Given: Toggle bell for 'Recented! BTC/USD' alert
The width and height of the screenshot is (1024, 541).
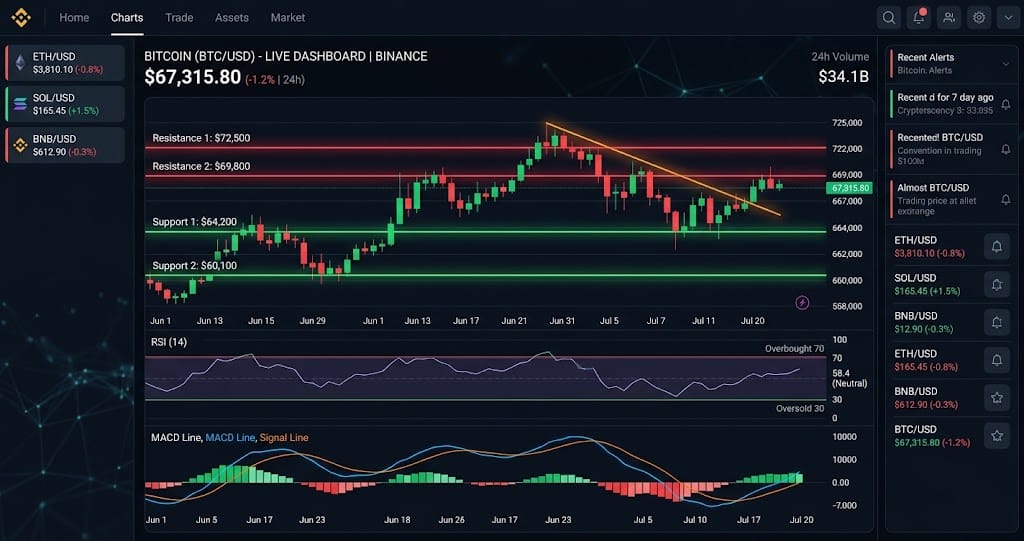Looking at the screenshot, I should click(1006, 150).
